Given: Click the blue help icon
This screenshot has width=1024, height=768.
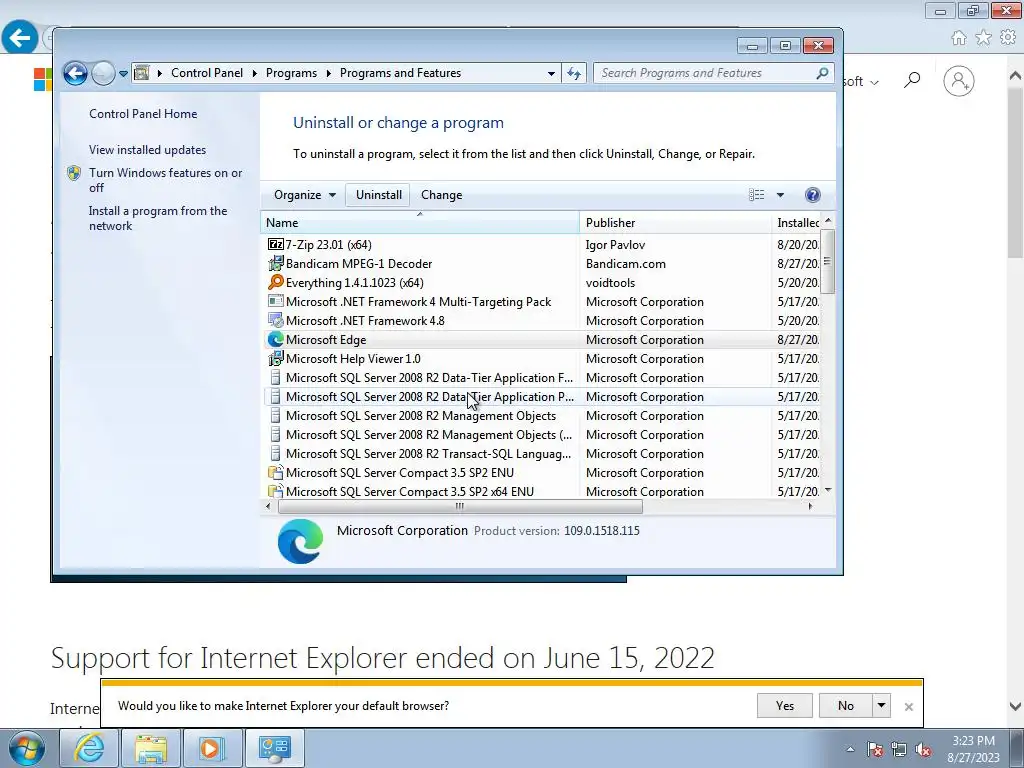Looking at the screenshot, I should pos(812,195).
